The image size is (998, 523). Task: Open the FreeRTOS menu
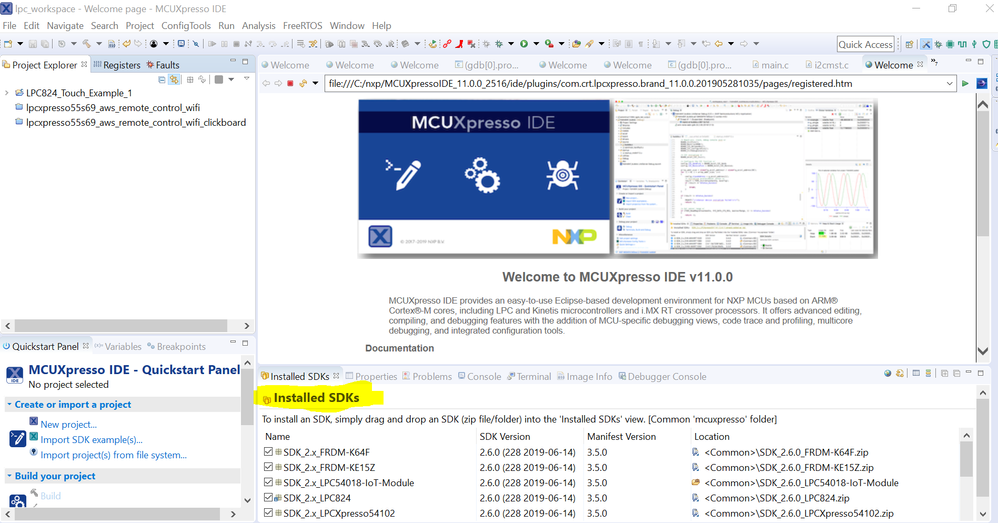[302, 25]
